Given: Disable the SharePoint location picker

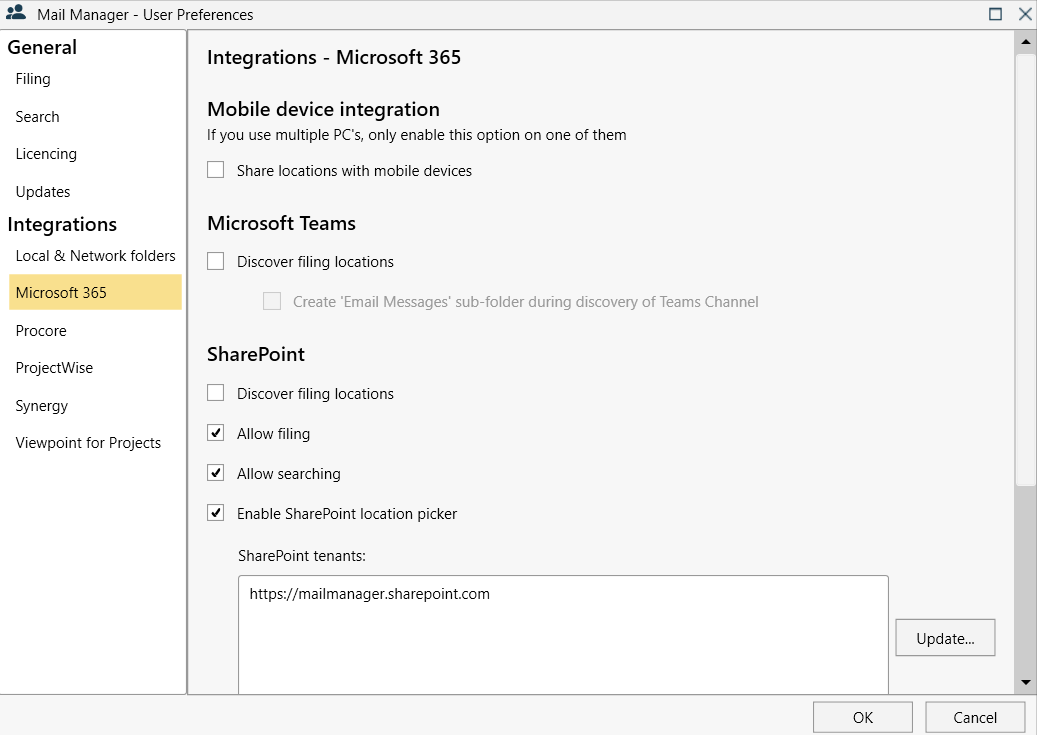Looking at the screenshot, I should (215, 513).
